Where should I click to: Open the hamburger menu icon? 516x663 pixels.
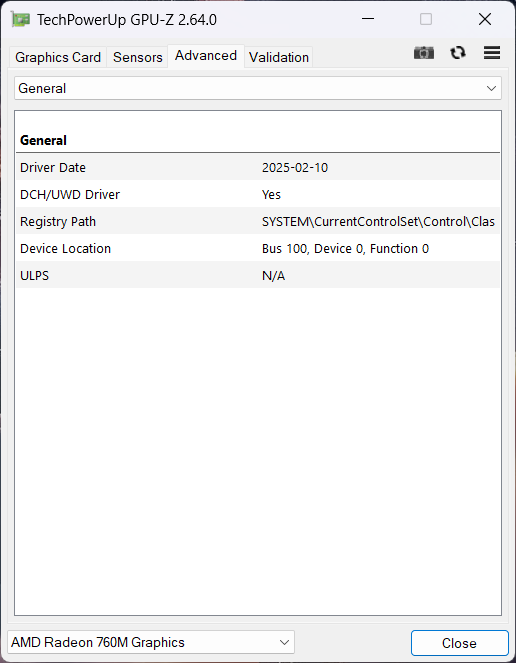pos(492,53)
